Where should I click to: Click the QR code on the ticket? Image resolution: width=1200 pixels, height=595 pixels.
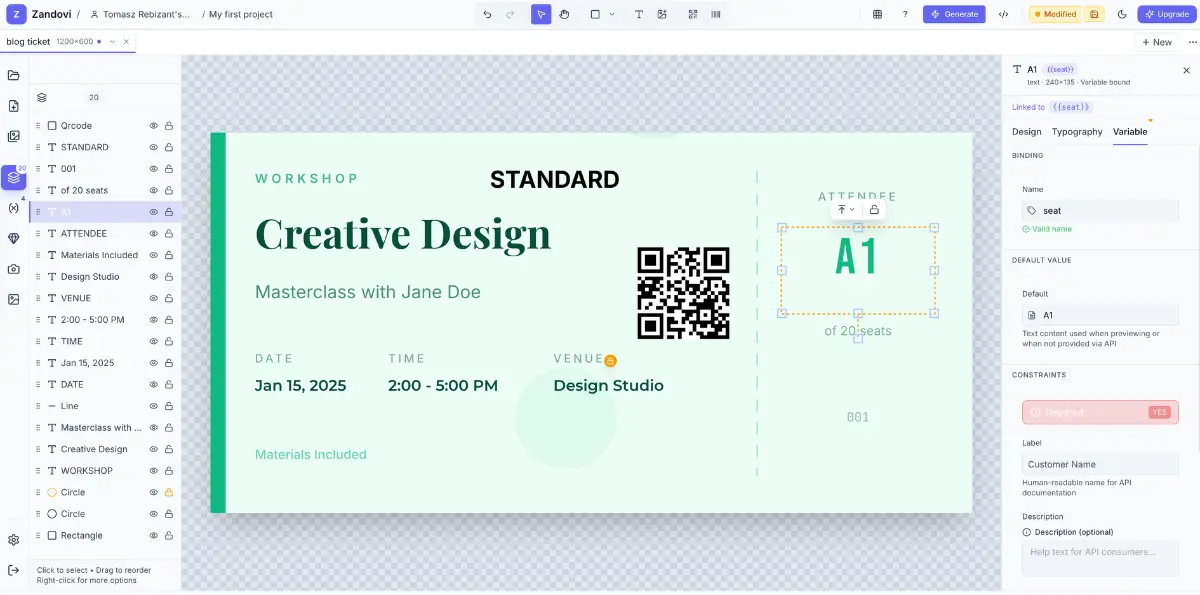684,293
